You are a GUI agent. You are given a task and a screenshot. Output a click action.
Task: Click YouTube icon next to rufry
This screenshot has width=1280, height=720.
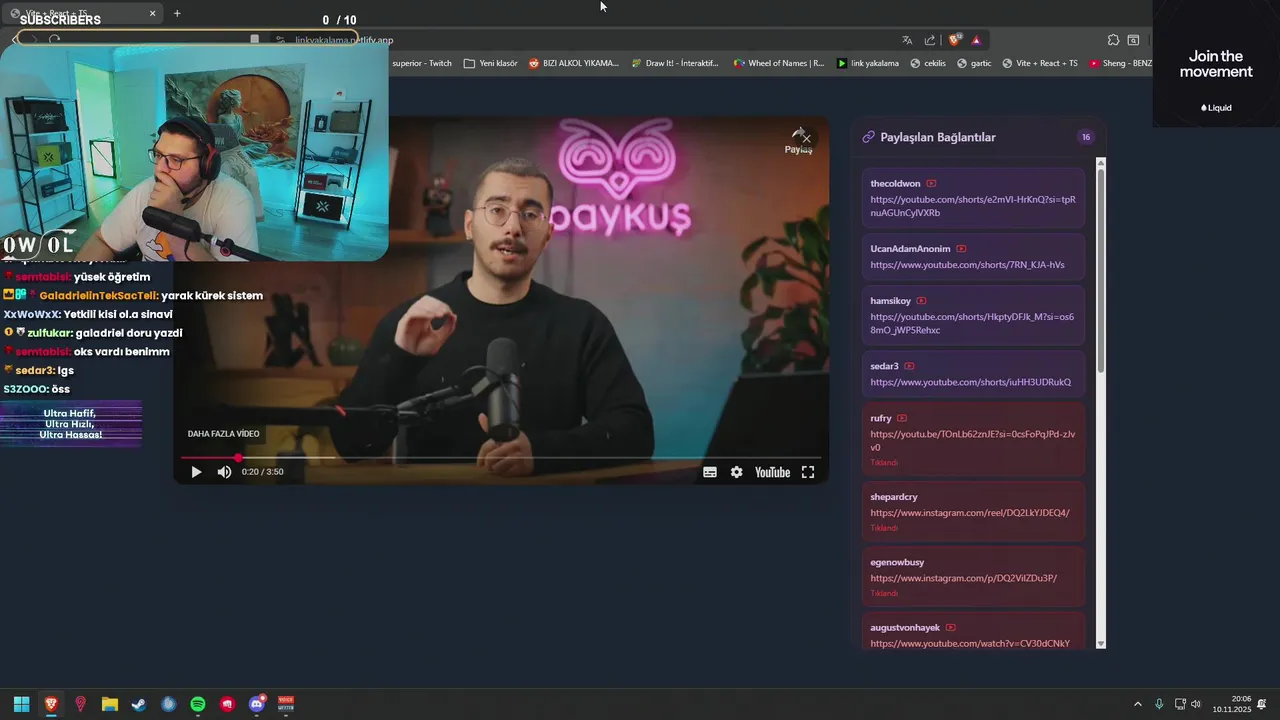902,418
